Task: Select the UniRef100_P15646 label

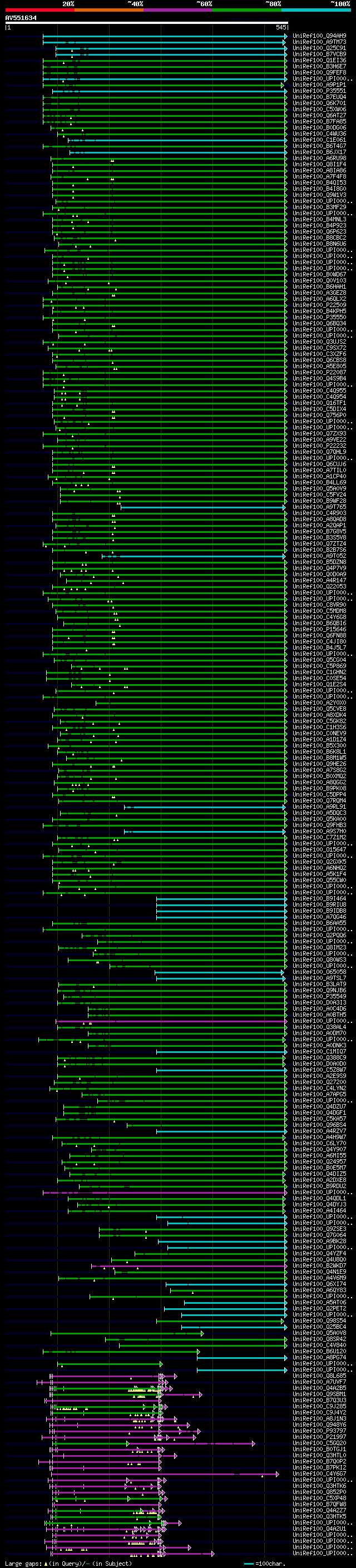Action: [319, 630]
